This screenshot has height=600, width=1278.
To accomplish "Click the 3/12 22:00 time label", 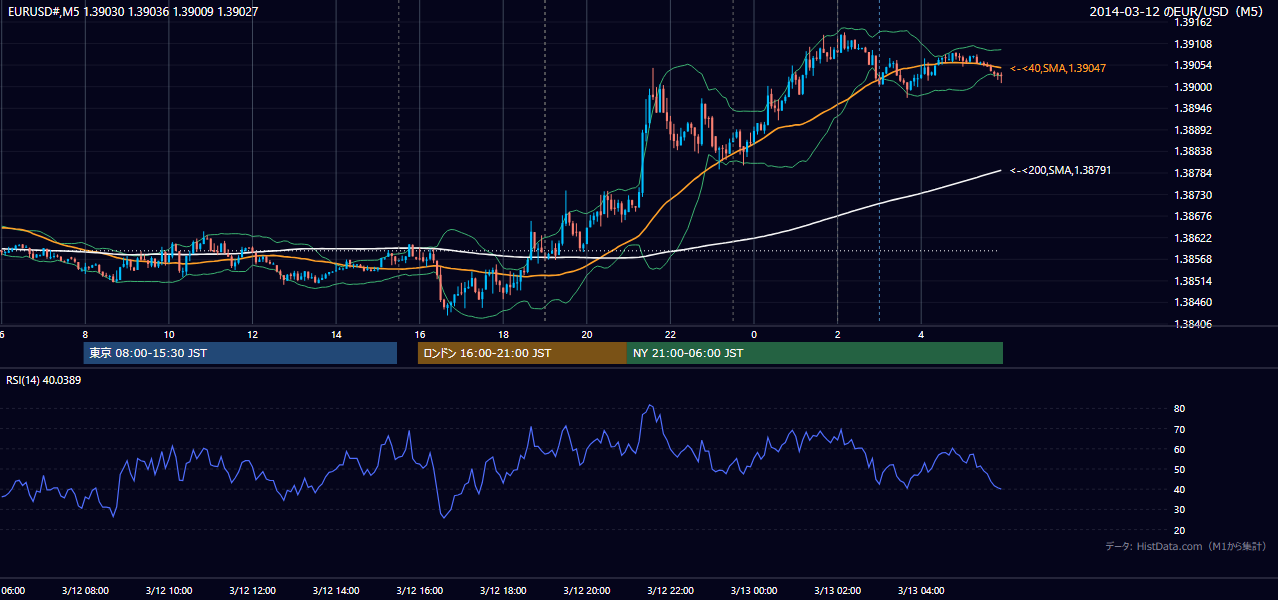I will click(x=670, y=591).
